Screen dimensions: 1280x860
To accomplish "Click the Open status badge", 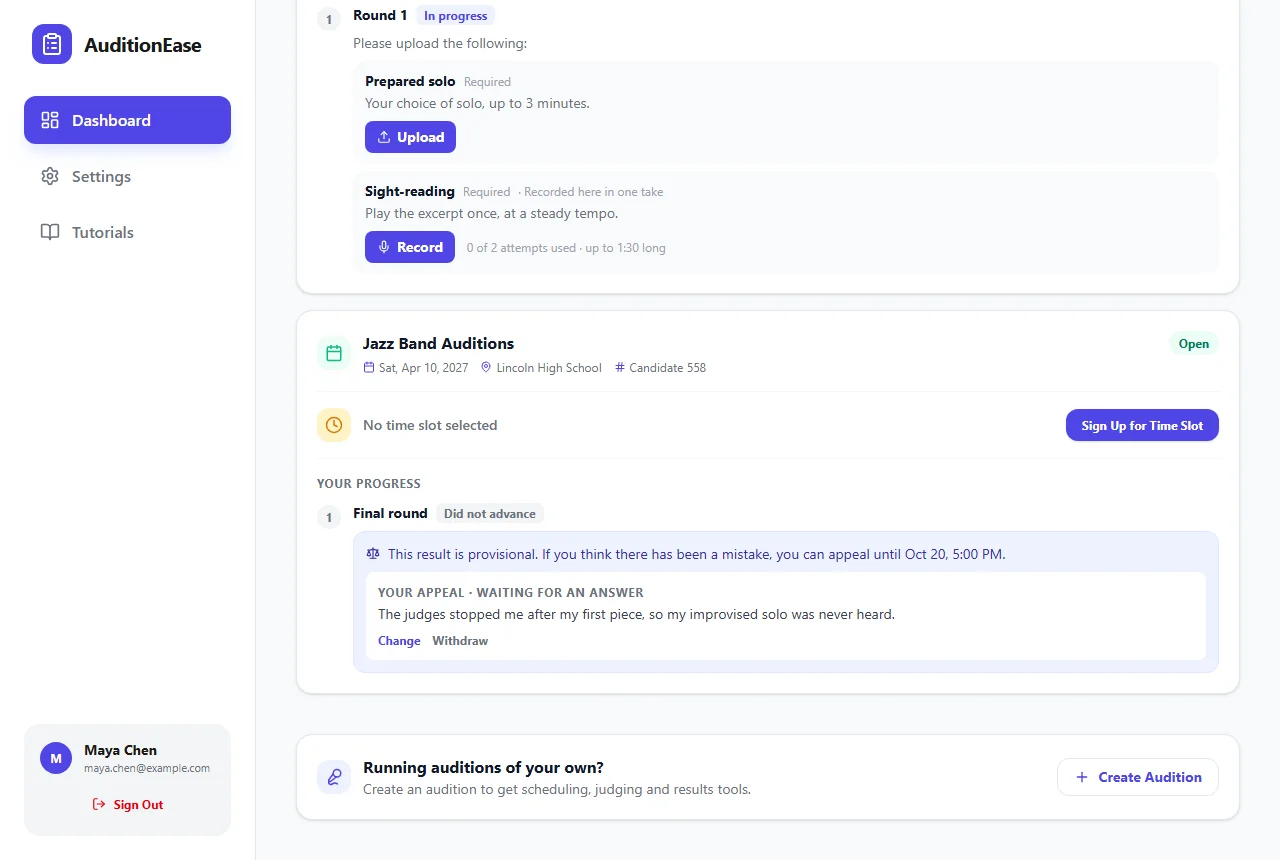I will pos(1194,343).
